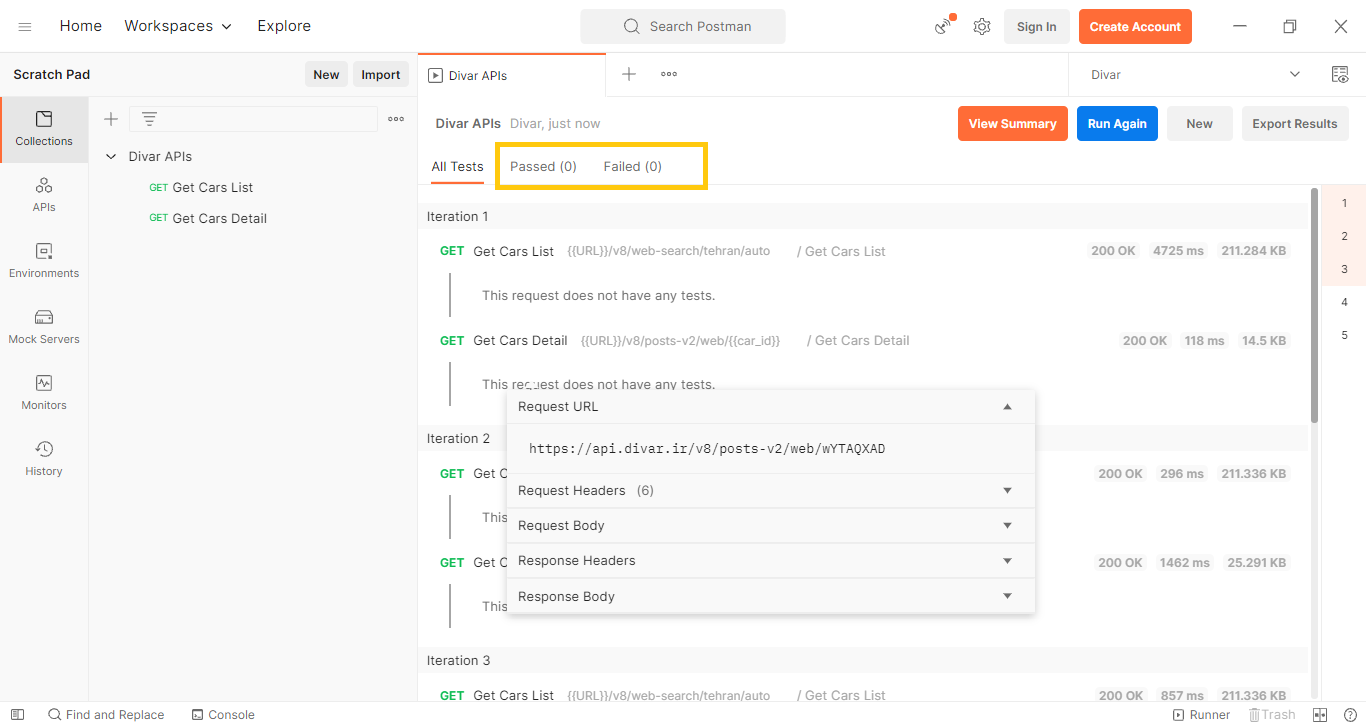This screenshot has height=727, width=1366.
Task: Click the View Summary button
Action: point(1013,124)
